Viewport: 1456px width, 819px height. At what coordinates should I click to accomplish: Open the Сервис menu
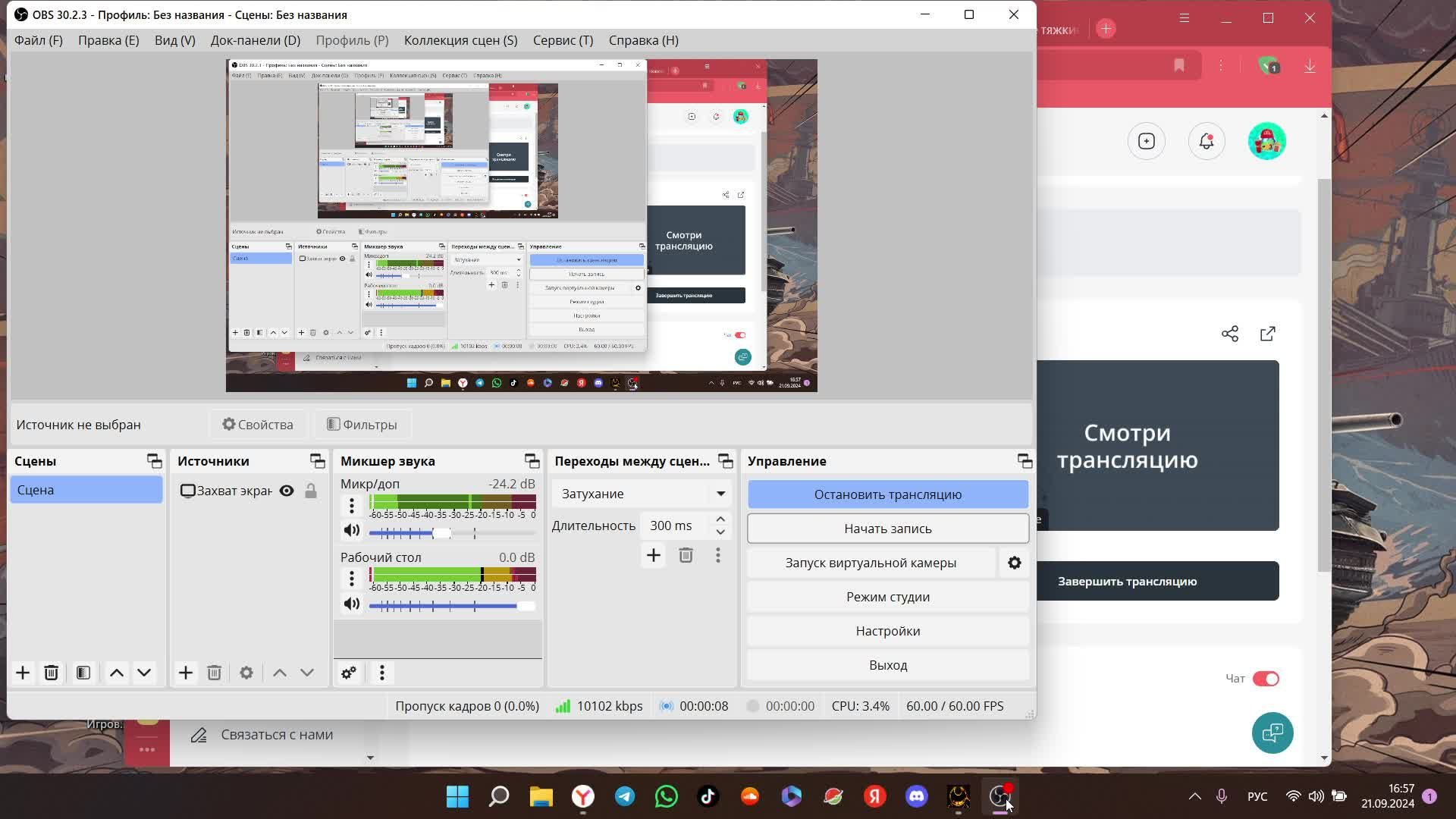pos(563,40)
